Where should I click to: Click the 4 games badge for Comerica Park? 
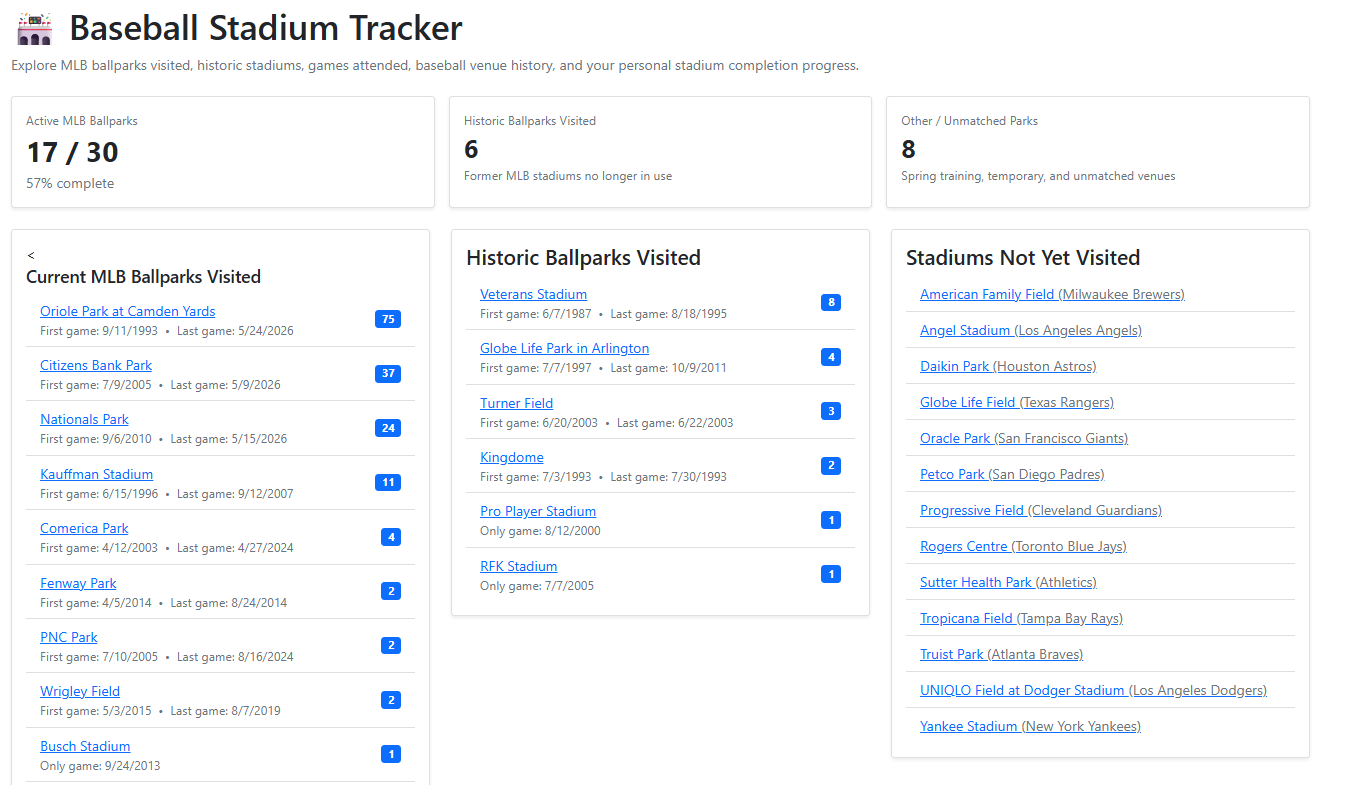coord(391,537)
